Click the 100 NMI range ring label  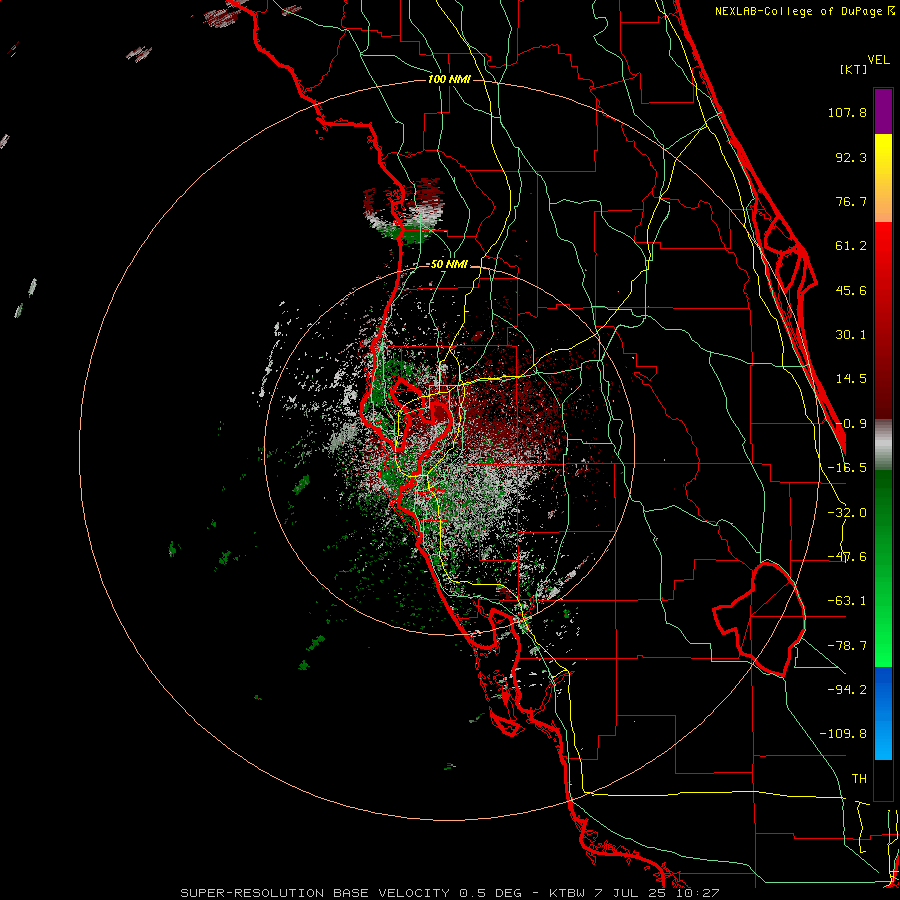[x=449, y=79]
